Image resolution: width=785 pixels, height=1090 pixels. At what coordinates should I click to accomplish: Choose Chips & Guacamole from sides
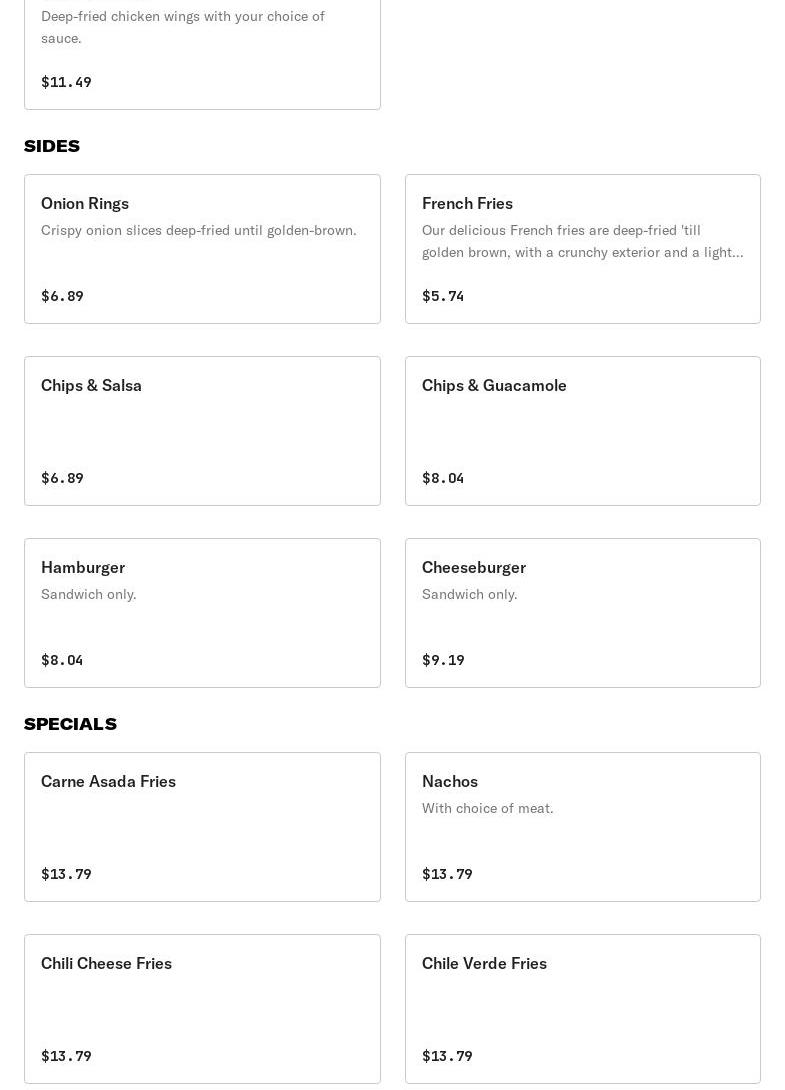point(582,431)
